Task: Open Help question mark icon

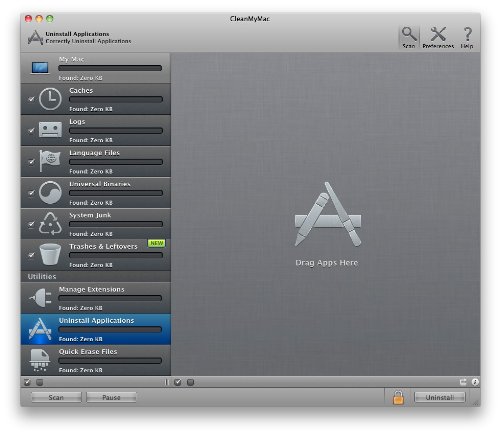Action: pyautogui.click(x=467, y=34)
